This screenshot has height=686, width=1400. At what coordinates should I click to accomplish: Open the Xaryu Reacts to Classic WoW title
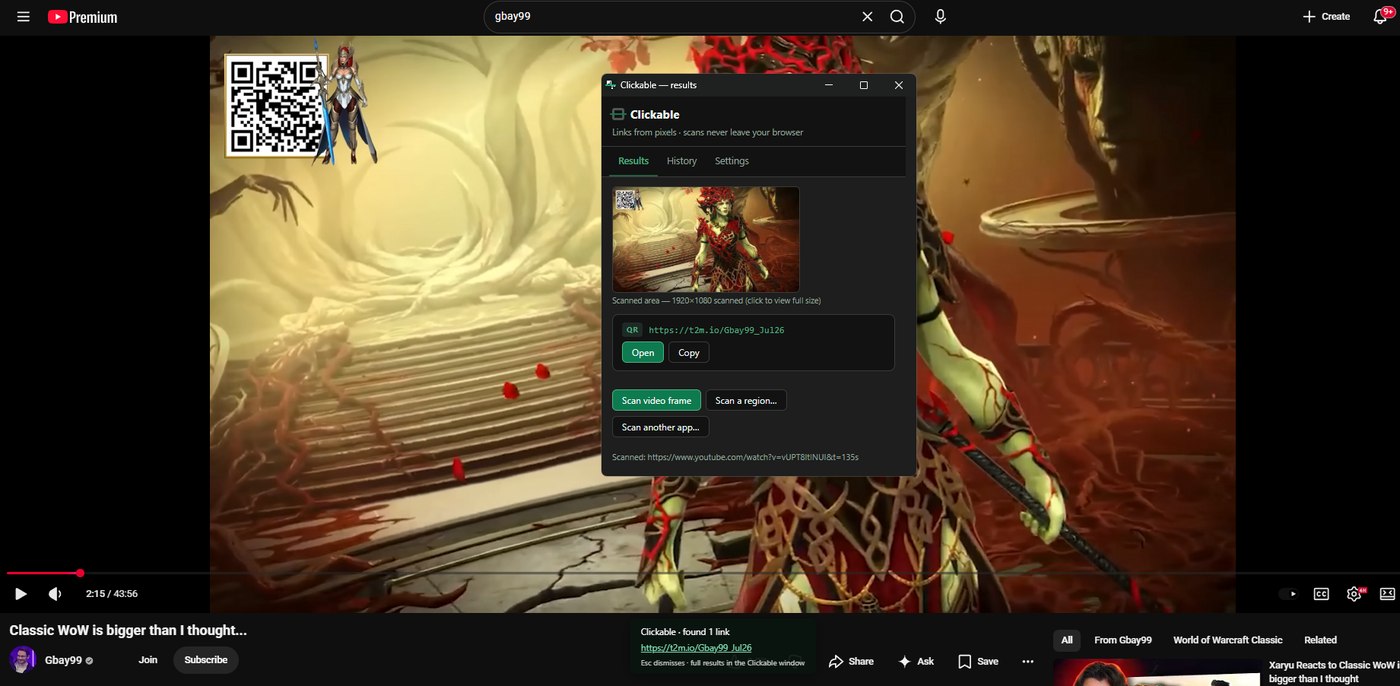coord(1332,672)
